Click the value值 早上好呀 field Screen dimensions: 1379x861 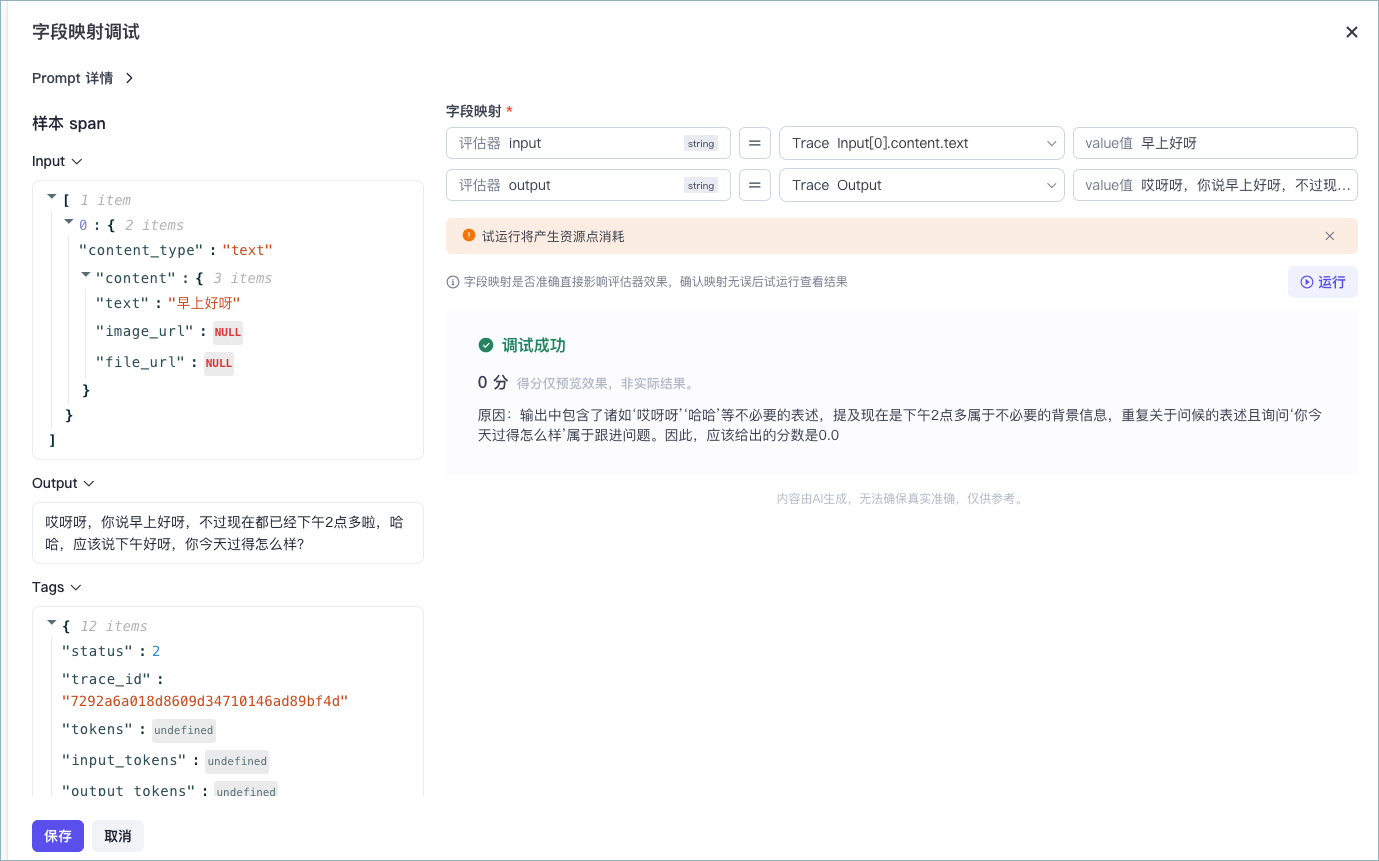coord(1215,143)
